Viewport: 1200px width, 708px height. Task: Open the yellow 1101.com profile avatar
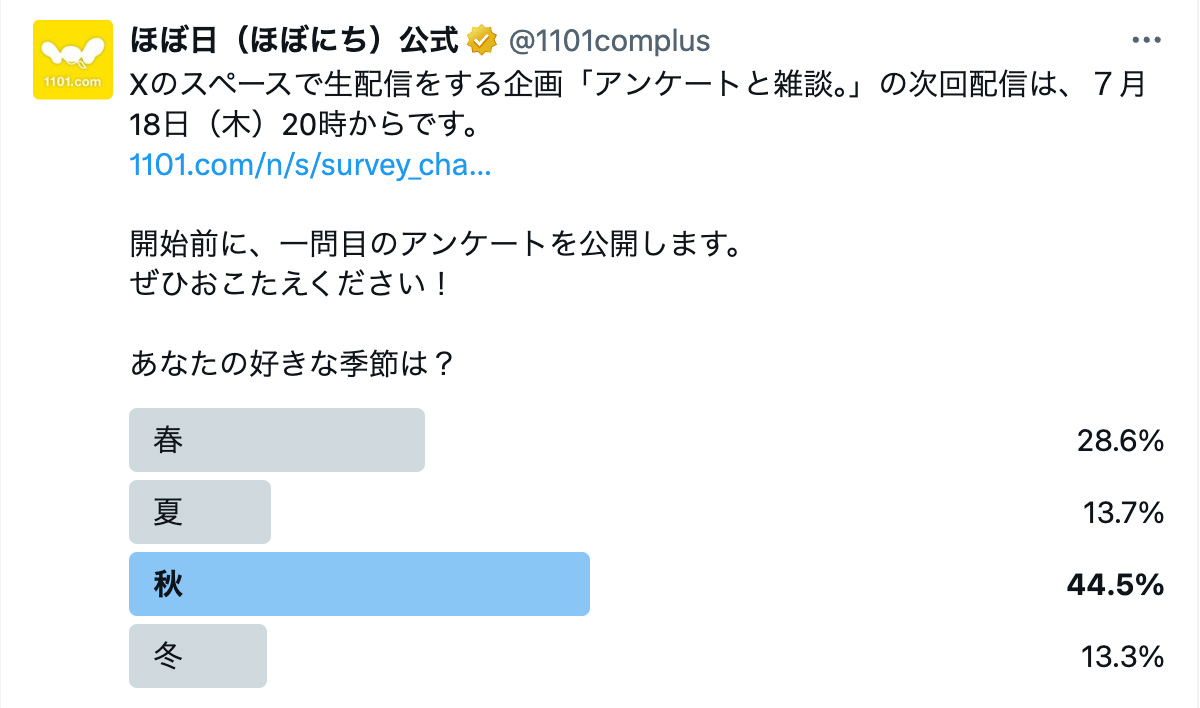coord(73,60)
